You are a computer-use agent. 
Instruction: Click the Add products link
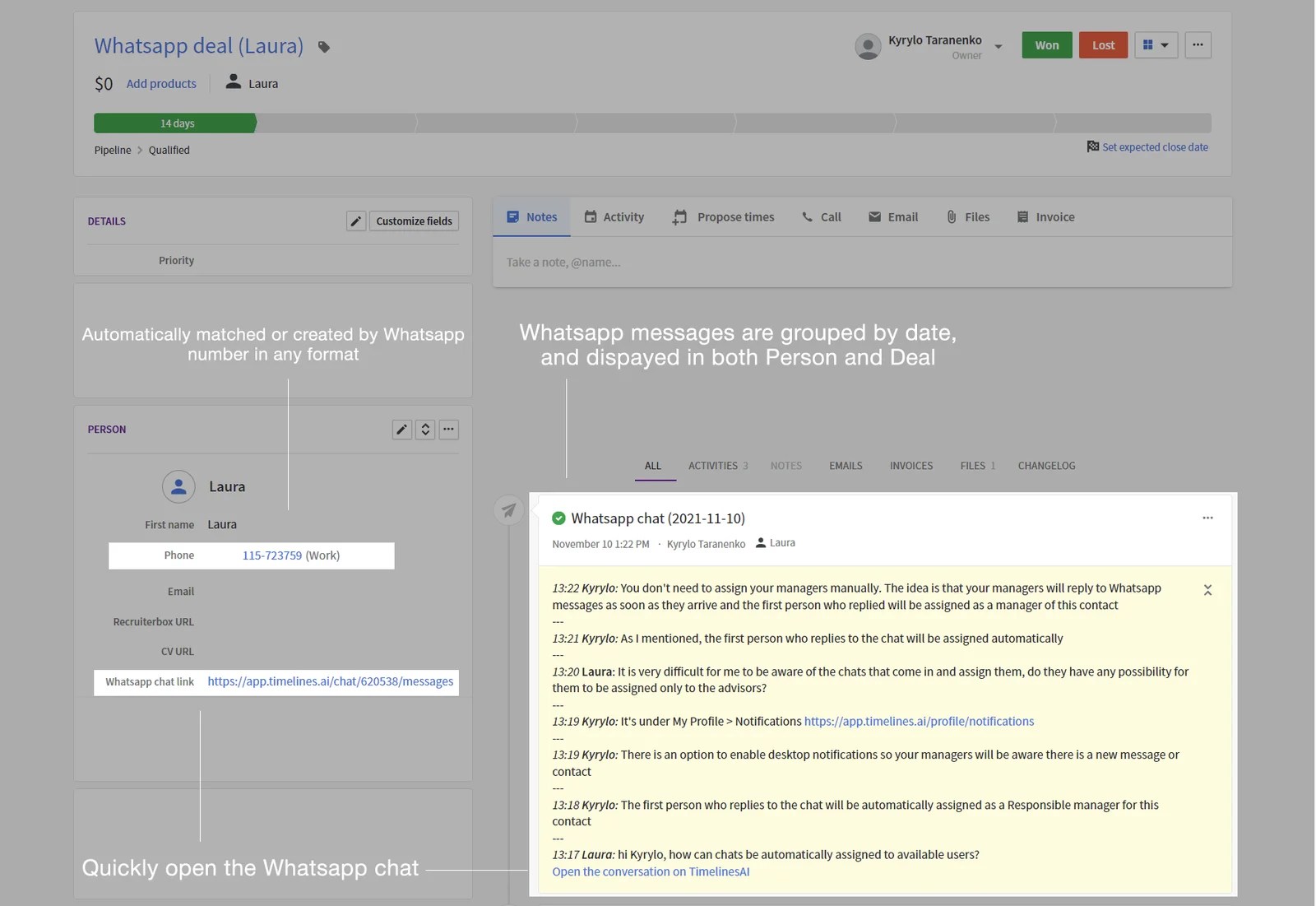coord(161,84)
